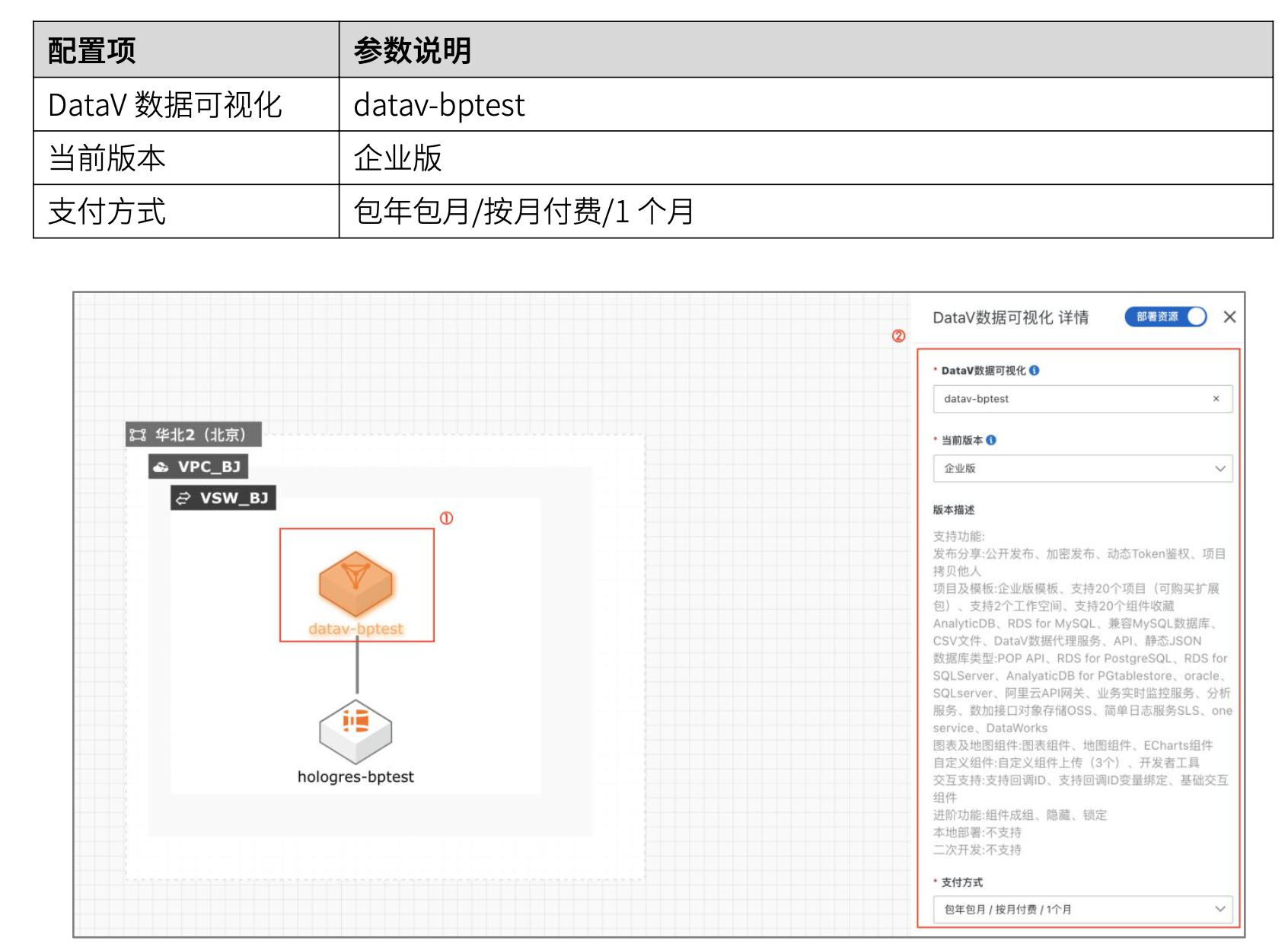Click the 版本描述 heading
This screenshot has height=947, width=1288.
coord(954,510)
